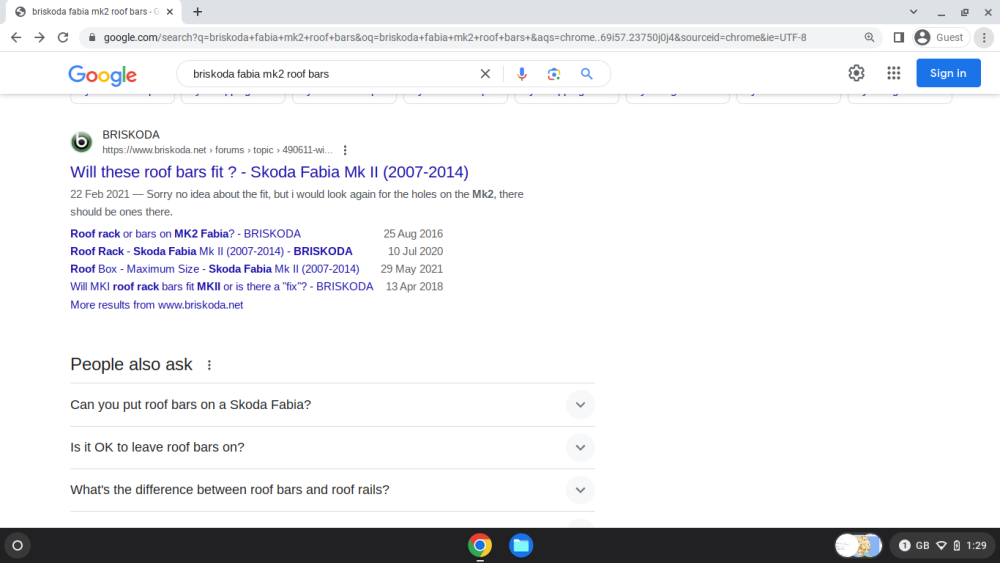Viewport: 1000px width, 563px height.
Task: Click the address bar URL
Action: click(x=455, y=38)
